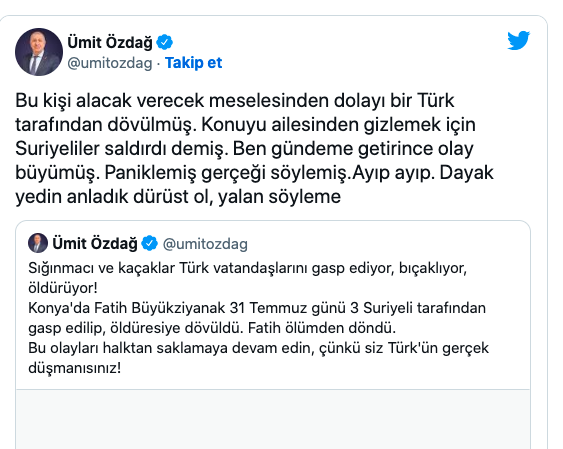Click the verified badge beside the top name
The width and height of the screenshot is (563, 449).
(x=165, y=42)
